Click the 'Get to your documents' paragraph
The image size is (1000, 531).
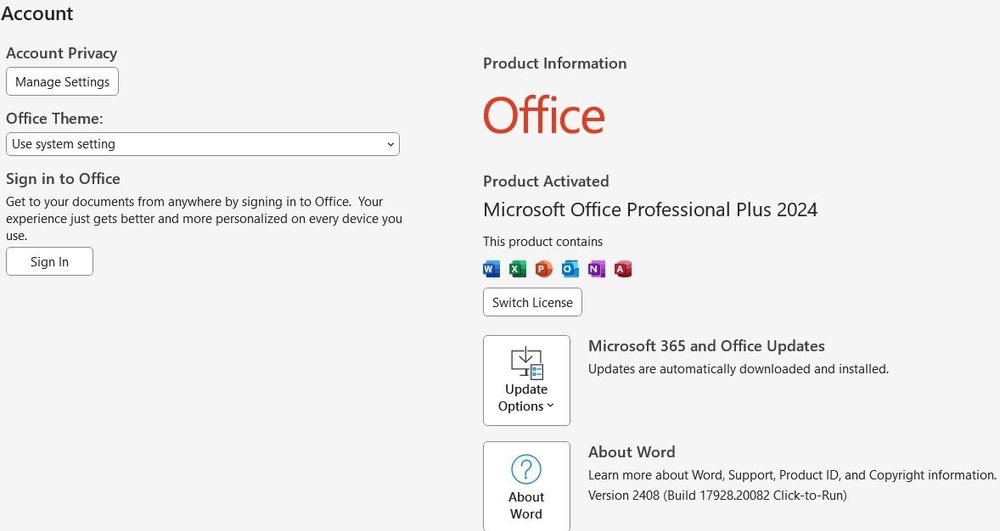(204, 219)
